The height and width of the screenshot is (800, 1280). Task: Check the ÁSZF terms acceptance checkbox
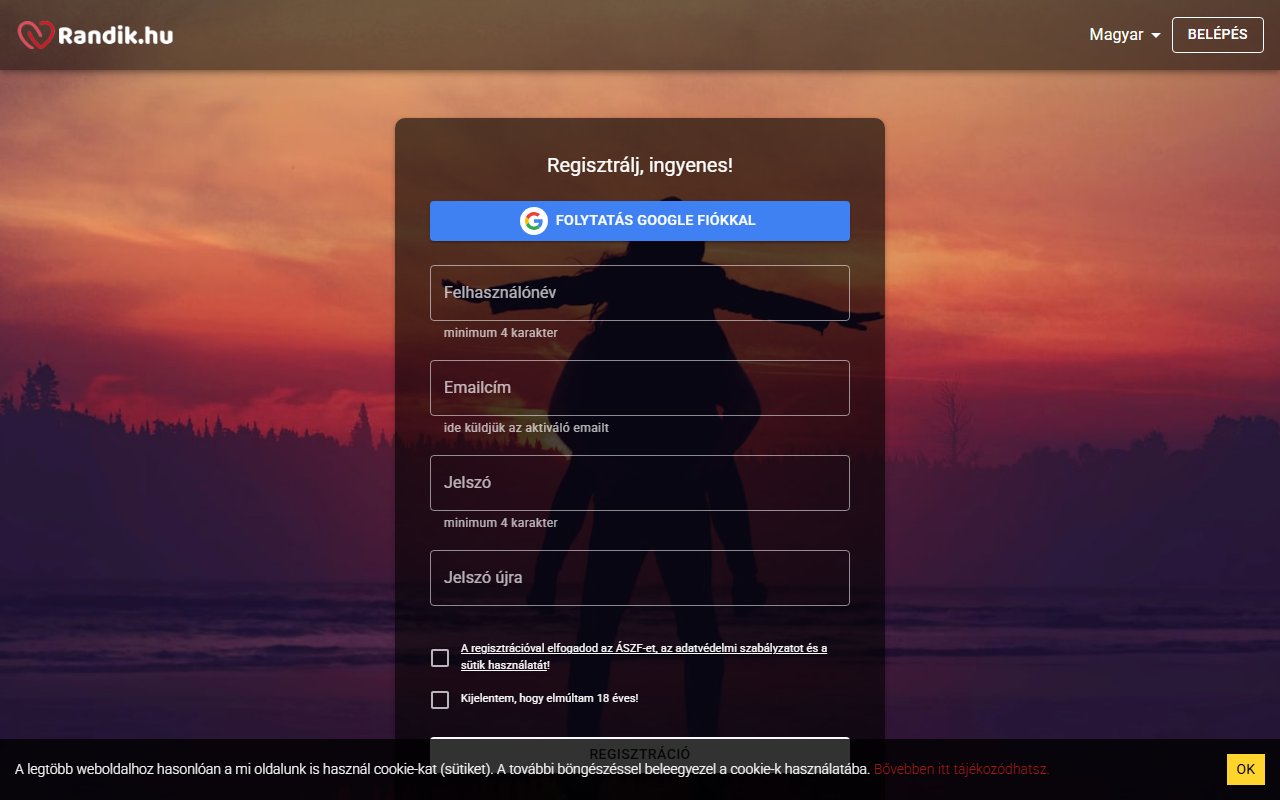[x=440, y=657]
